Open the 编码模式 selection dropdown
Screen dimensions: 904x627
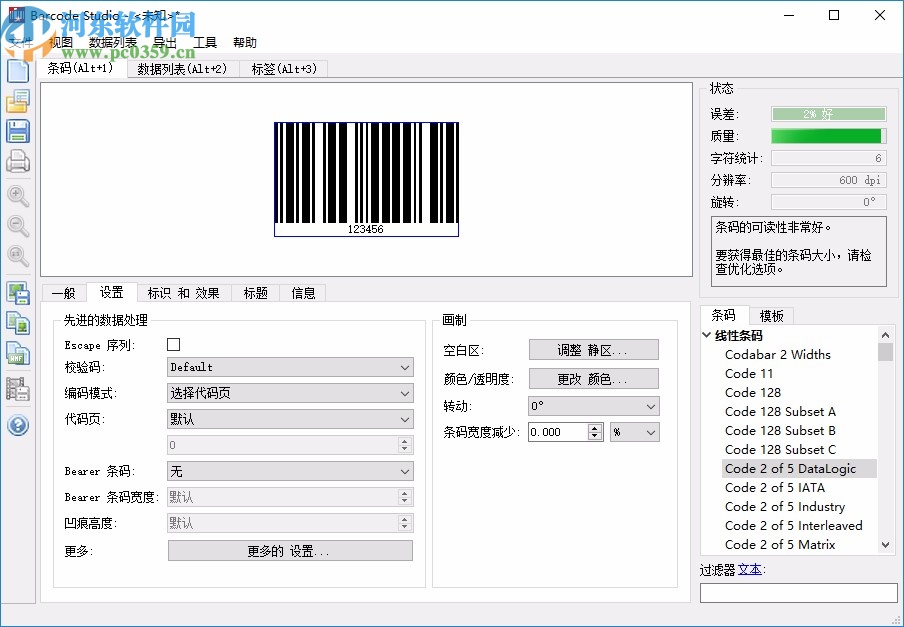pos(289,393)
